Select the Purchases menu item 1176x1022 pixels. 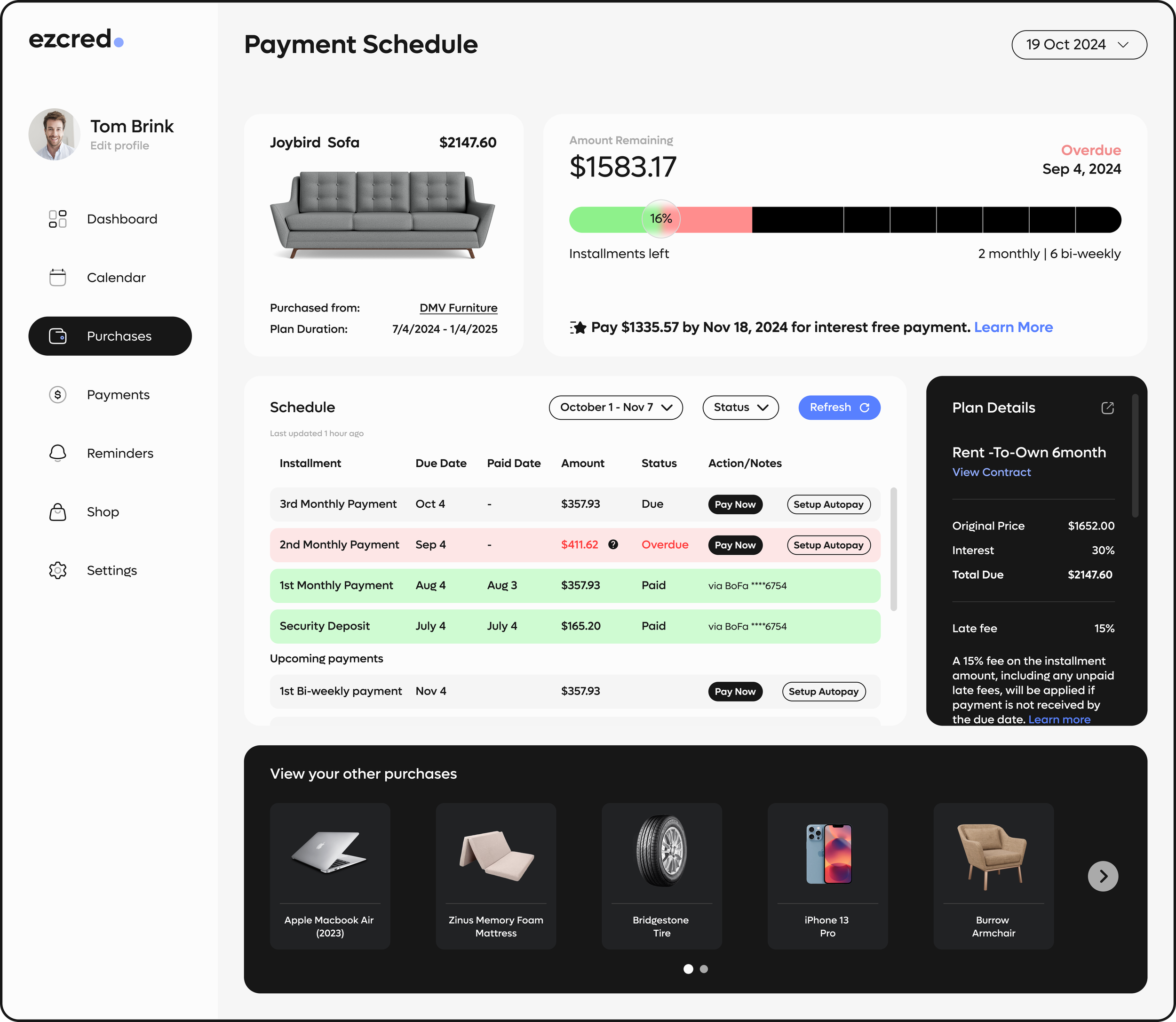[110, 336]
